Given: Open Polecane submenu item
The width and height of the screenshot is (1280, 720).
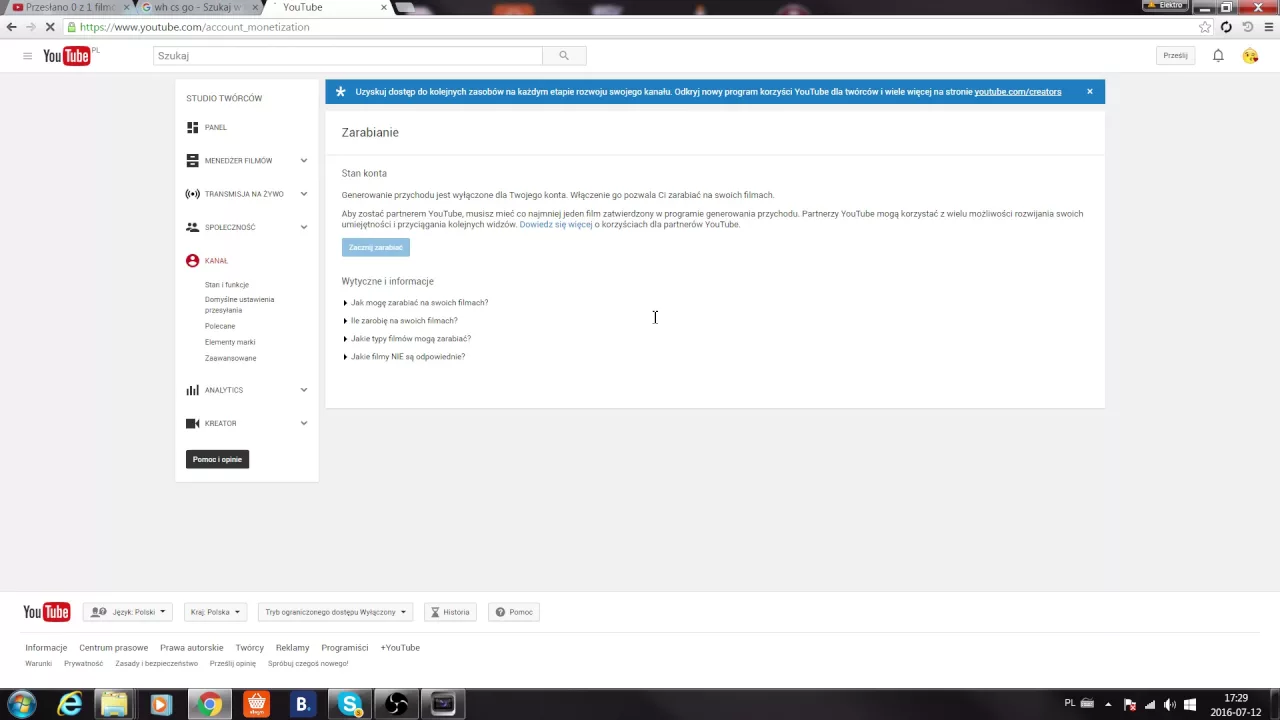Looking at the screenshot, I should pos(220,326).
